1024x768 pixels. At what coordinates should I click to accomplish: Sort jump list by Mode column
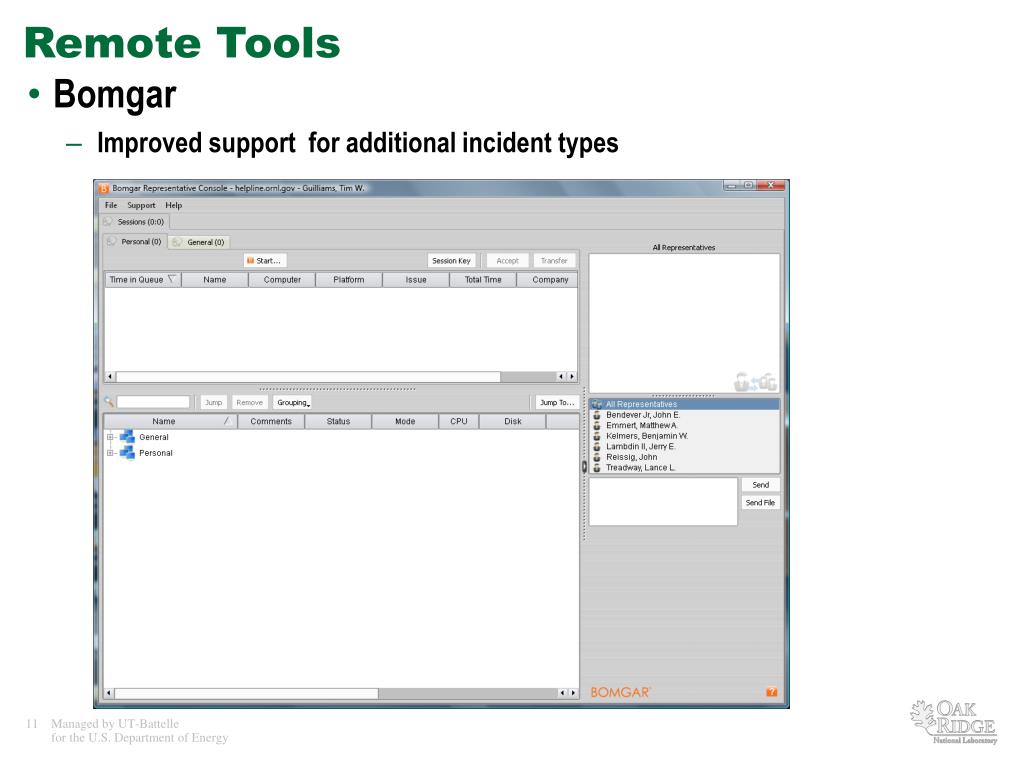click(405, 421)
